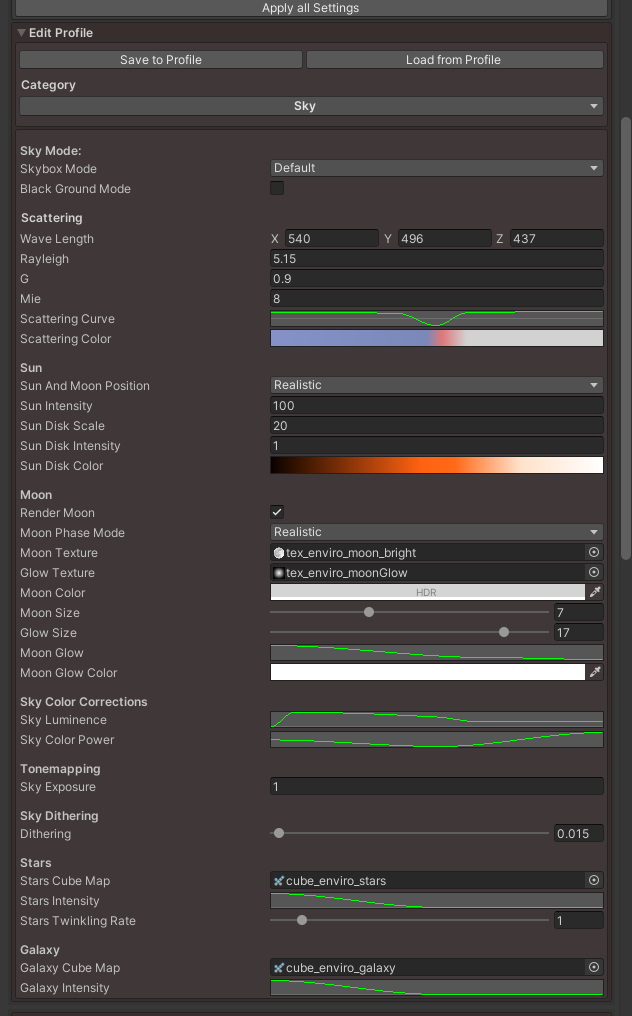This screenshot has width=632, height=1016.
Task: Click Apply all Settings button
Action: pyautogui.click(x=310, y=8)
